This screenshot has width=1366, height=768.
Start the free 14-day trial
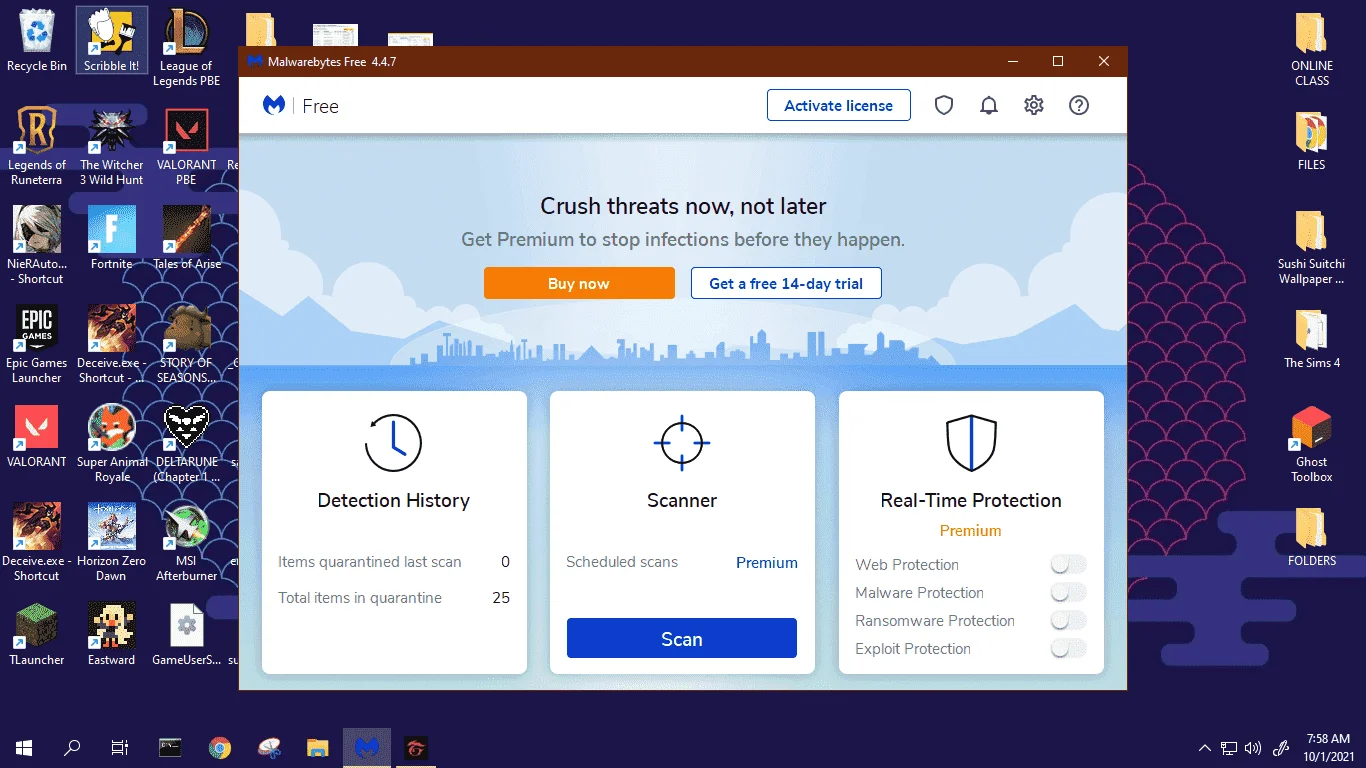(786, 283)
